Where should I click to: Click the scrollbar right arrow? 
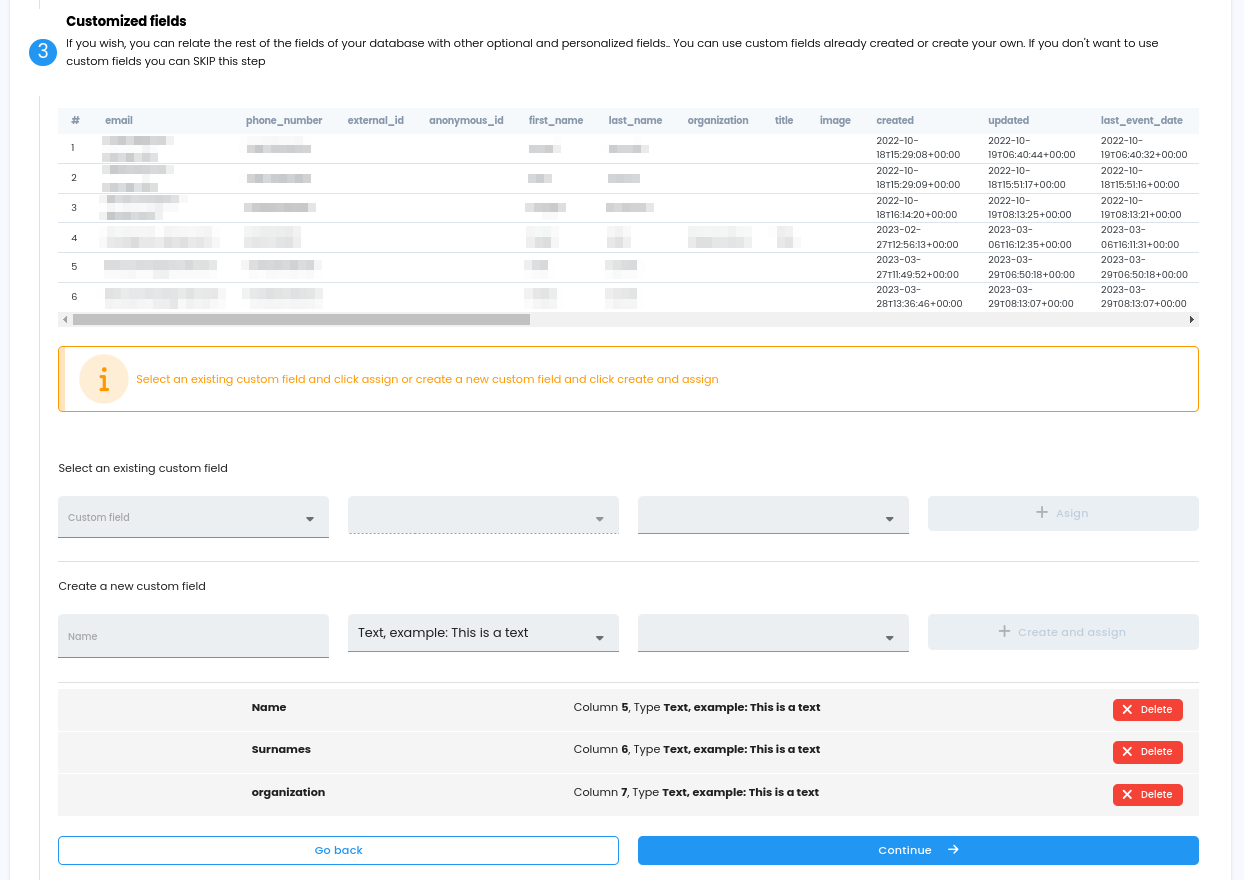(1191, 320)
